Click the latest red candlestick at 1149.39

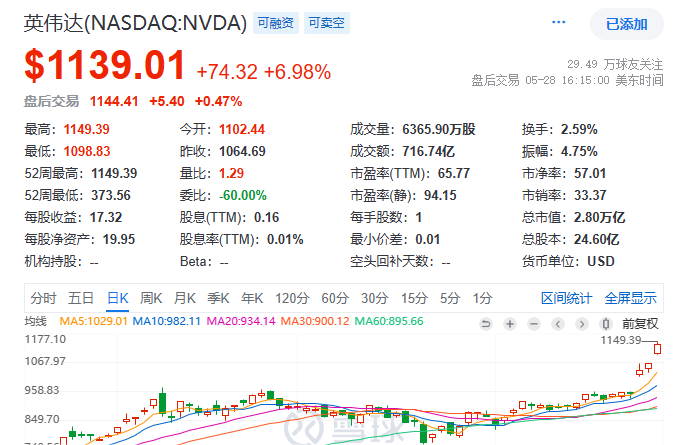[x=657, y=348]
